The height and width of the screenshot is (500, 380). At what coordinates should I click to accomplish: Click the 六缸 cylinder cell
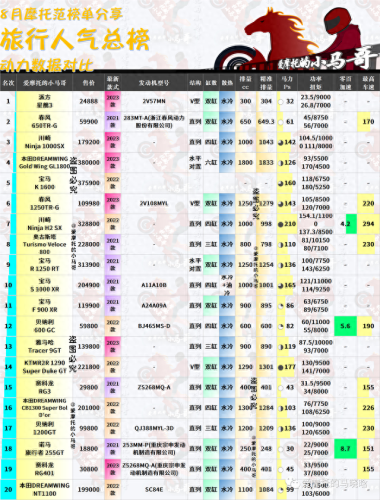click(x=211, y=163)
